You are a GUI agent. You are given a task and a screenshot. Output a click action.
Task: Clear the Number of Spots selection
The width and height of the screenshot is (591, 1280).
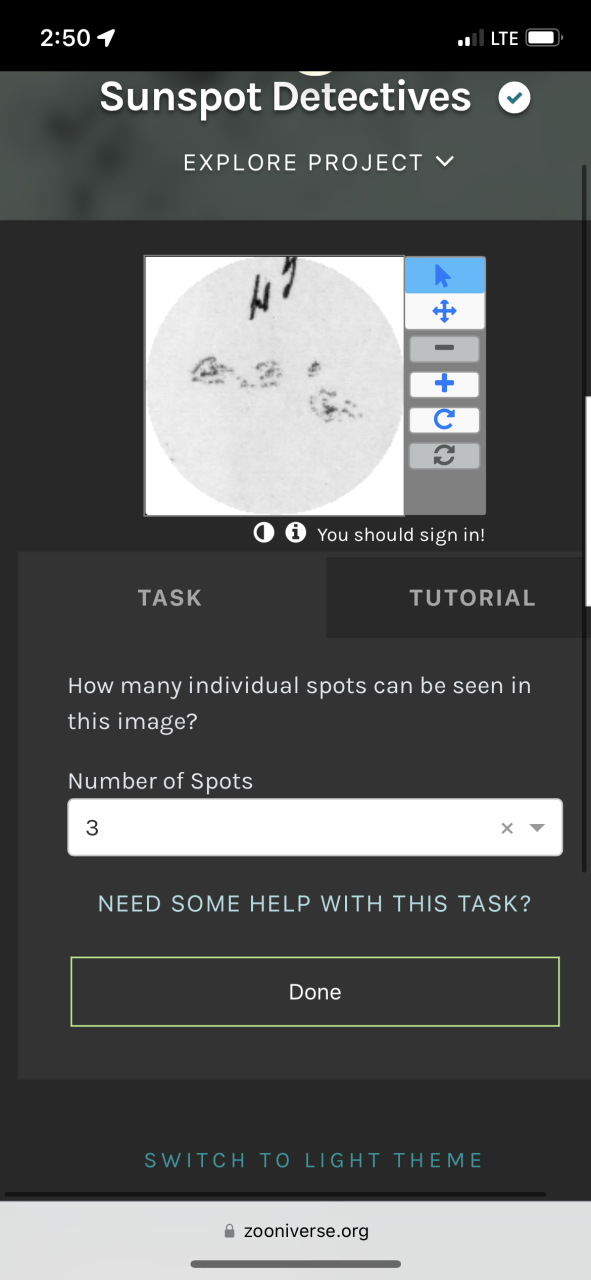click(507, 828)
